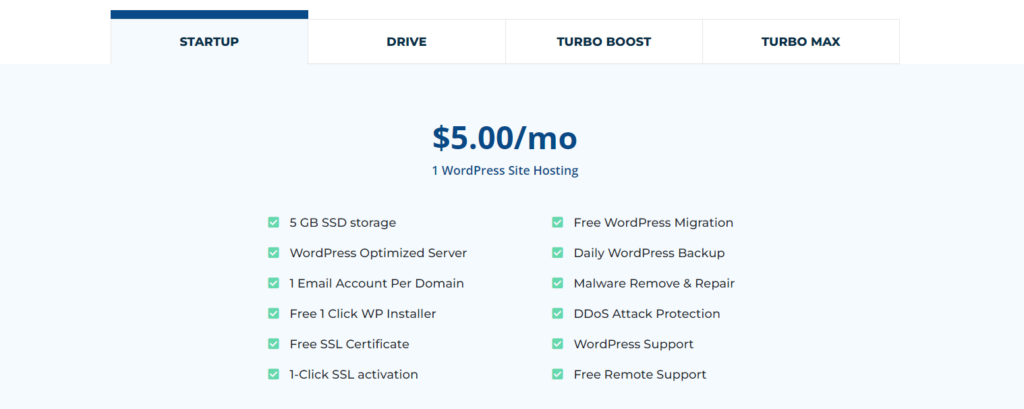Screen dimensions: 1024x409
Task: Click checkmark icon beside WordPress Optimized Server
Action: (x=274, y=253)
